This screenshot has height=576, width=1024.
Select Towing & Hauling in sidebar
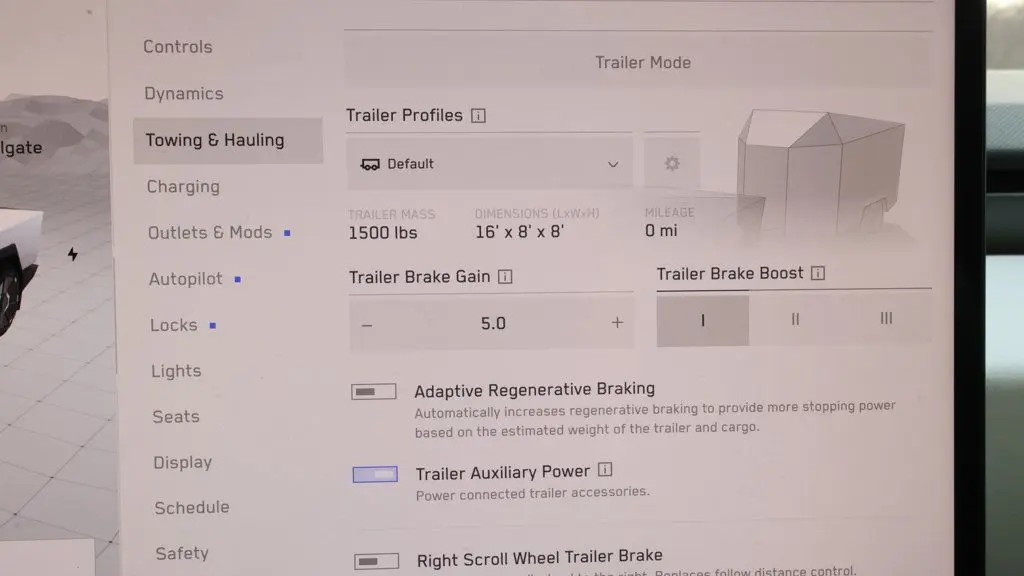[227, 140]
